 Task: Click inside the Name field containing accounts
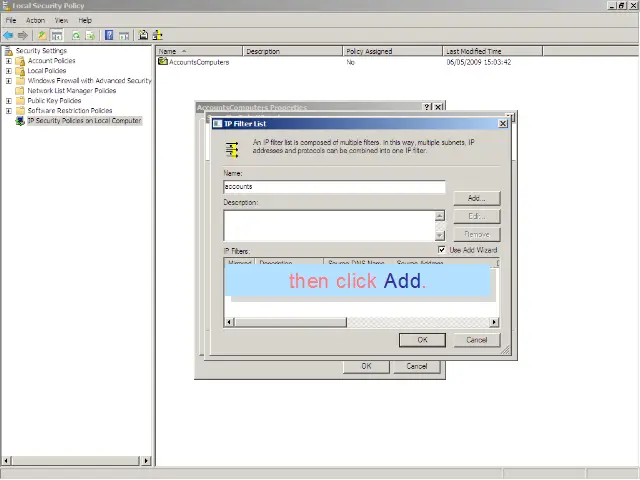(x=334, y=187)
